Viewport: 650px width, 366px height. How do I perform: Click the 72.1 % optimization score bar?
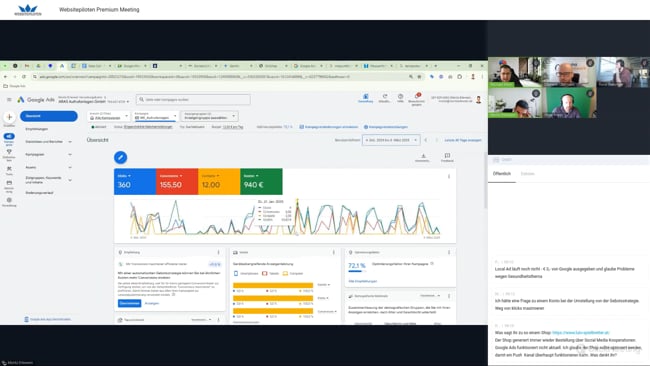(x=357, y=271)
